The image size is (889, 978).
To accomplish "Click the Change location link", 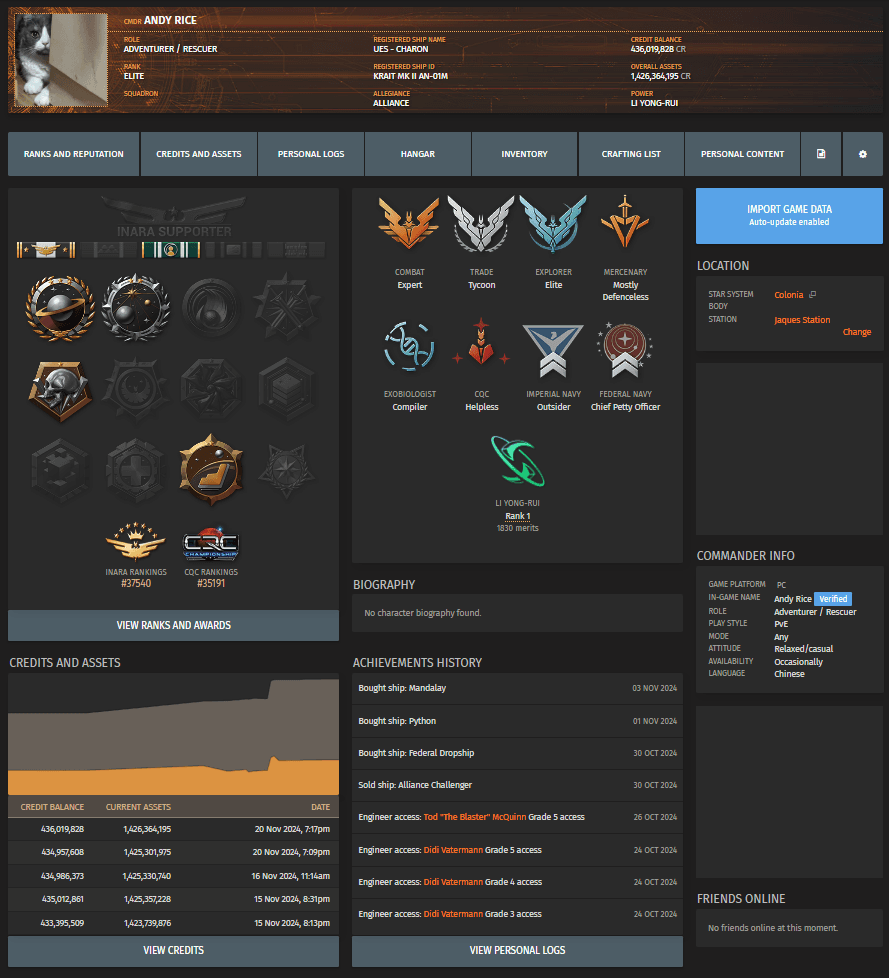I will tap(856, 332).
